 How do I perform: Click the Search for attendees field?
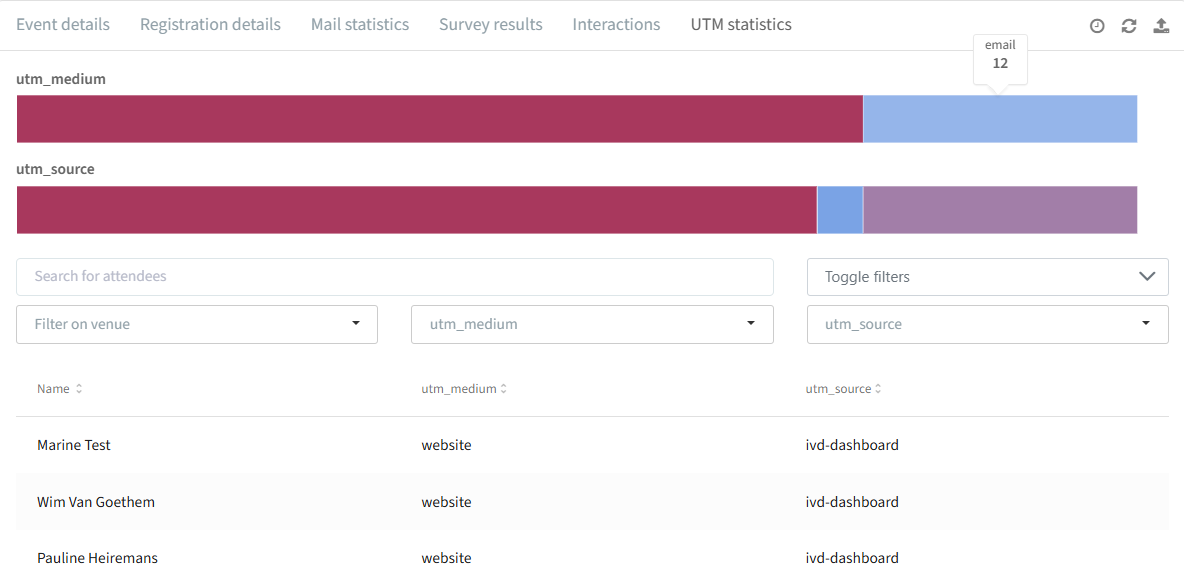pyautogui.click(x=395, y=276)
